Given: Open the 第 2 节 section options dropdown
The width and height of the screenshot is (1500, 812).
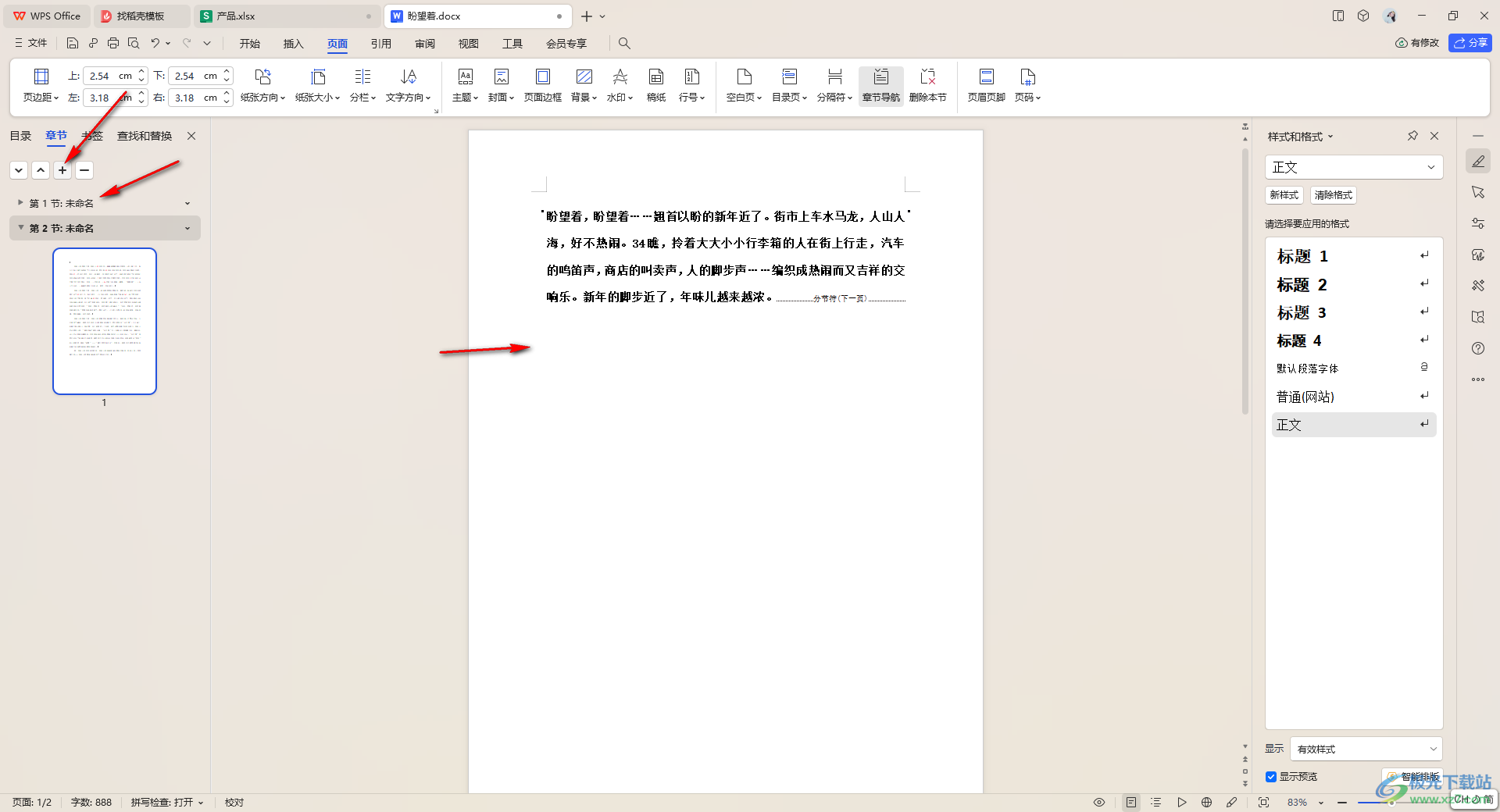Looking at the screenshot, I should [187, 228].
